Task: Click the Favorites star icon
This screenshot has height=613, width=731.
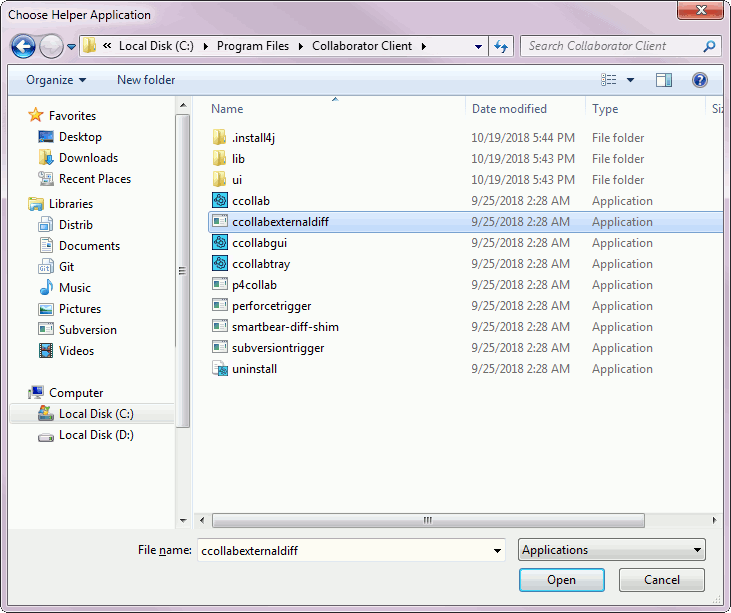Action: (35, 115)
